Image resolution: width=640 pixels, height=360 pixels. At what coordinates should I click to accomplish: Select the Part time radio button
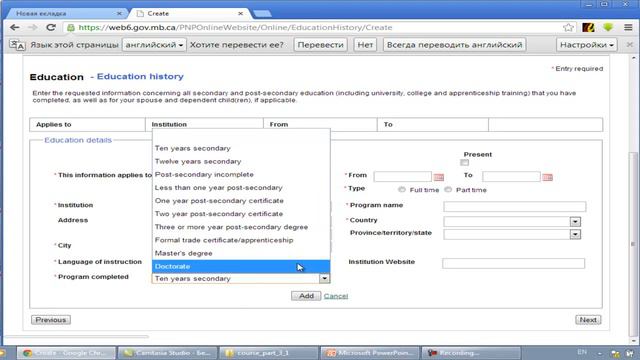pyautogui.click(x=448, y=189)
